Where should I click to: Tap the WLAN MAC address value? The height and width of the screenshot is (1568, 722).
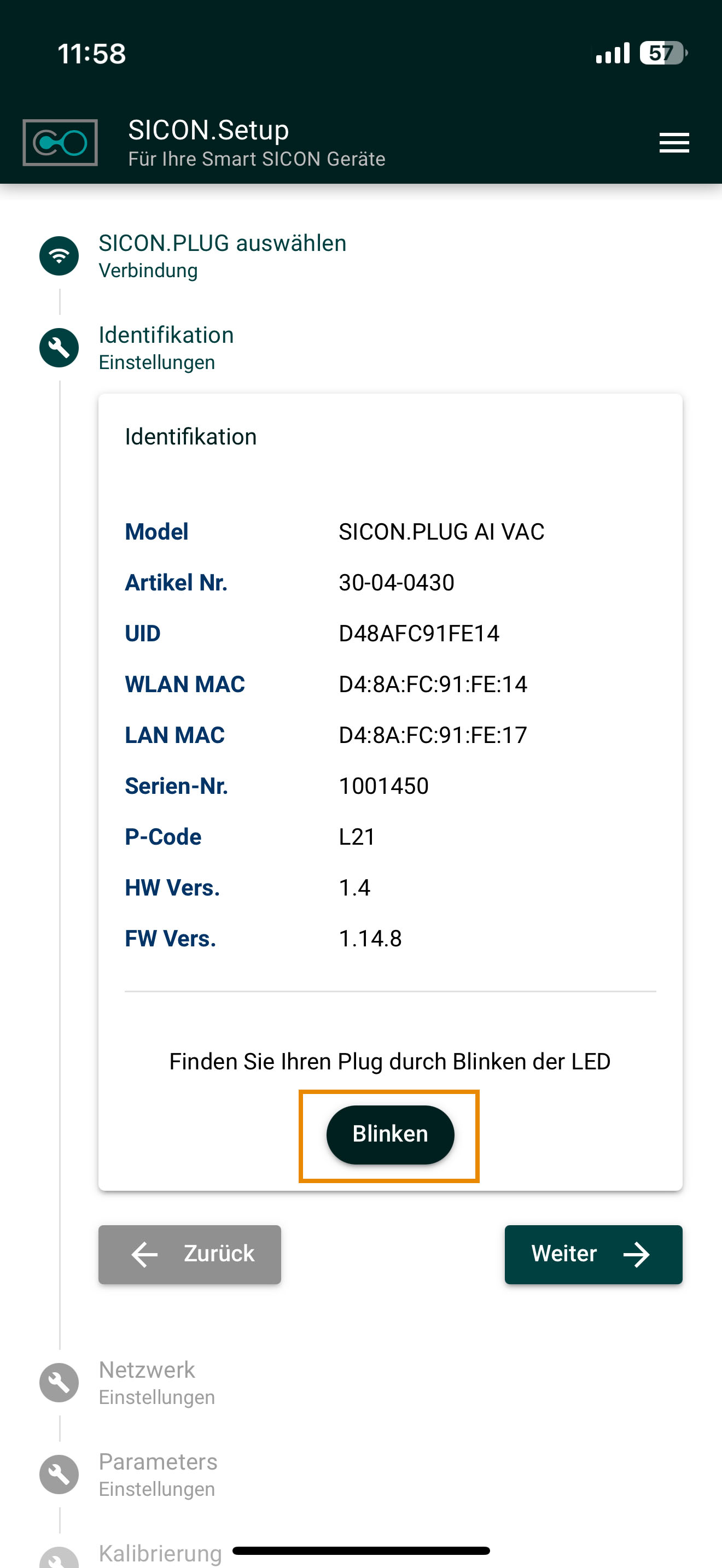coord(433,685)
